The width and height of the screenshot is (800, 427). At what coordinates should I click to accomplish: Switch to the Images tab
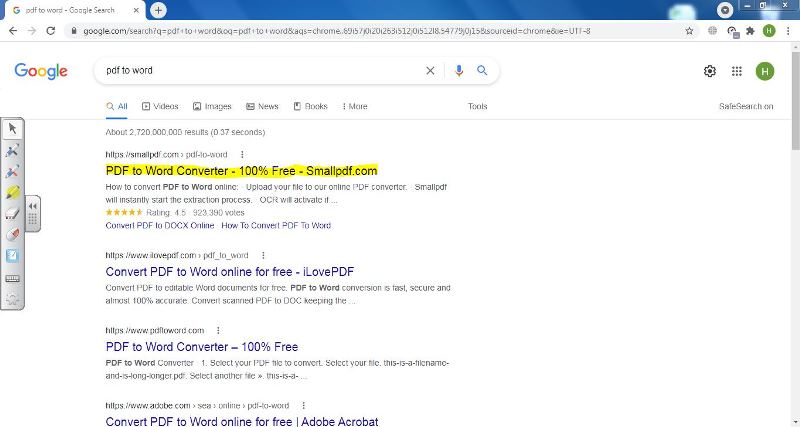pyautogui.click(x=212, y=107)
